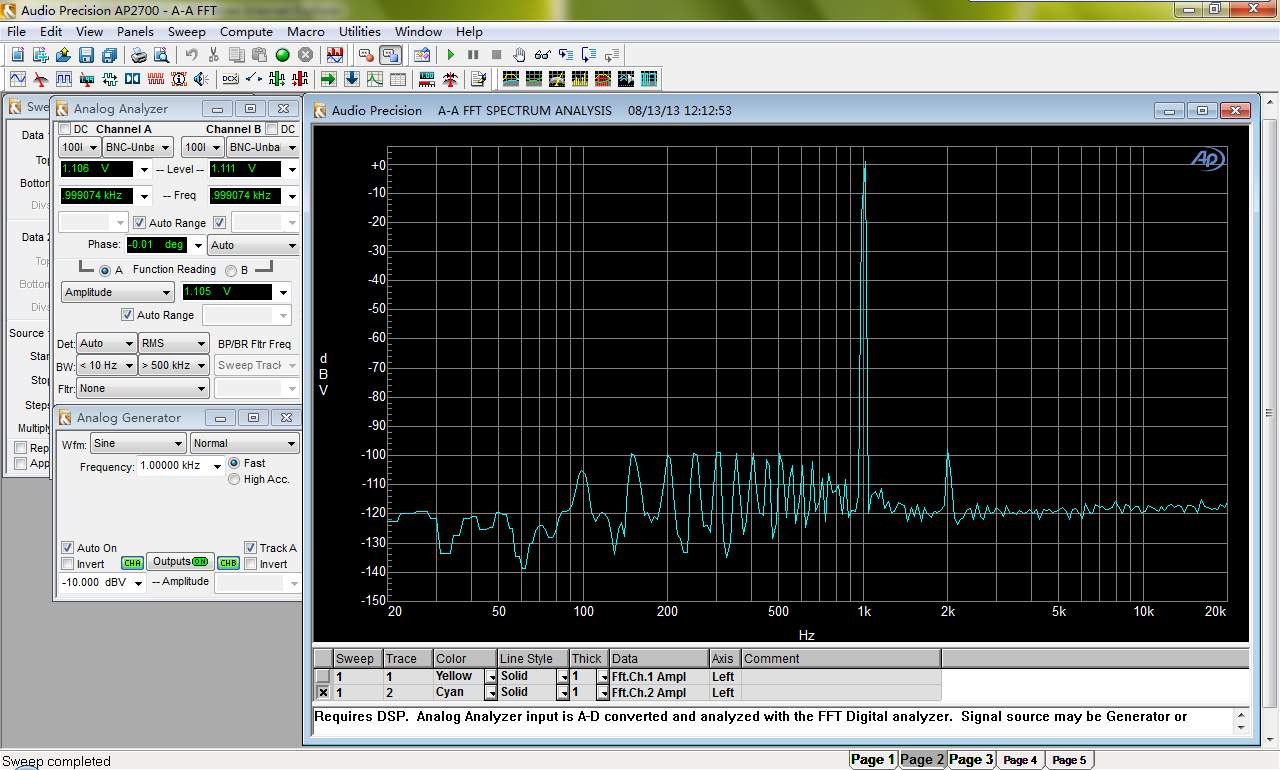Open the Sweep menu
The height and width of the screenshot is (770, 1280).
click(186, 32)
